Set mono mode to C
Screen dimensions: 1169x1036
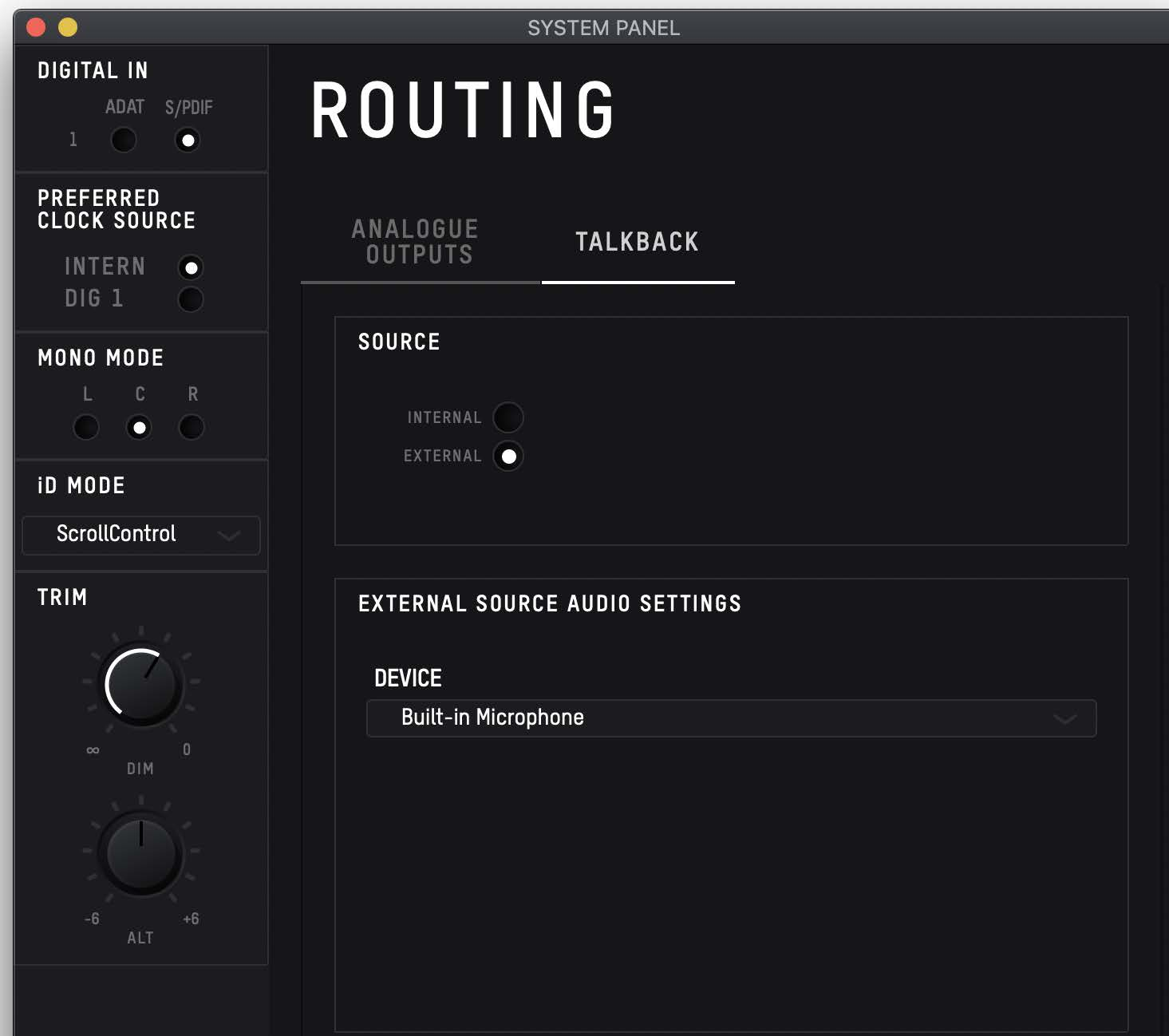coord(139,427)
